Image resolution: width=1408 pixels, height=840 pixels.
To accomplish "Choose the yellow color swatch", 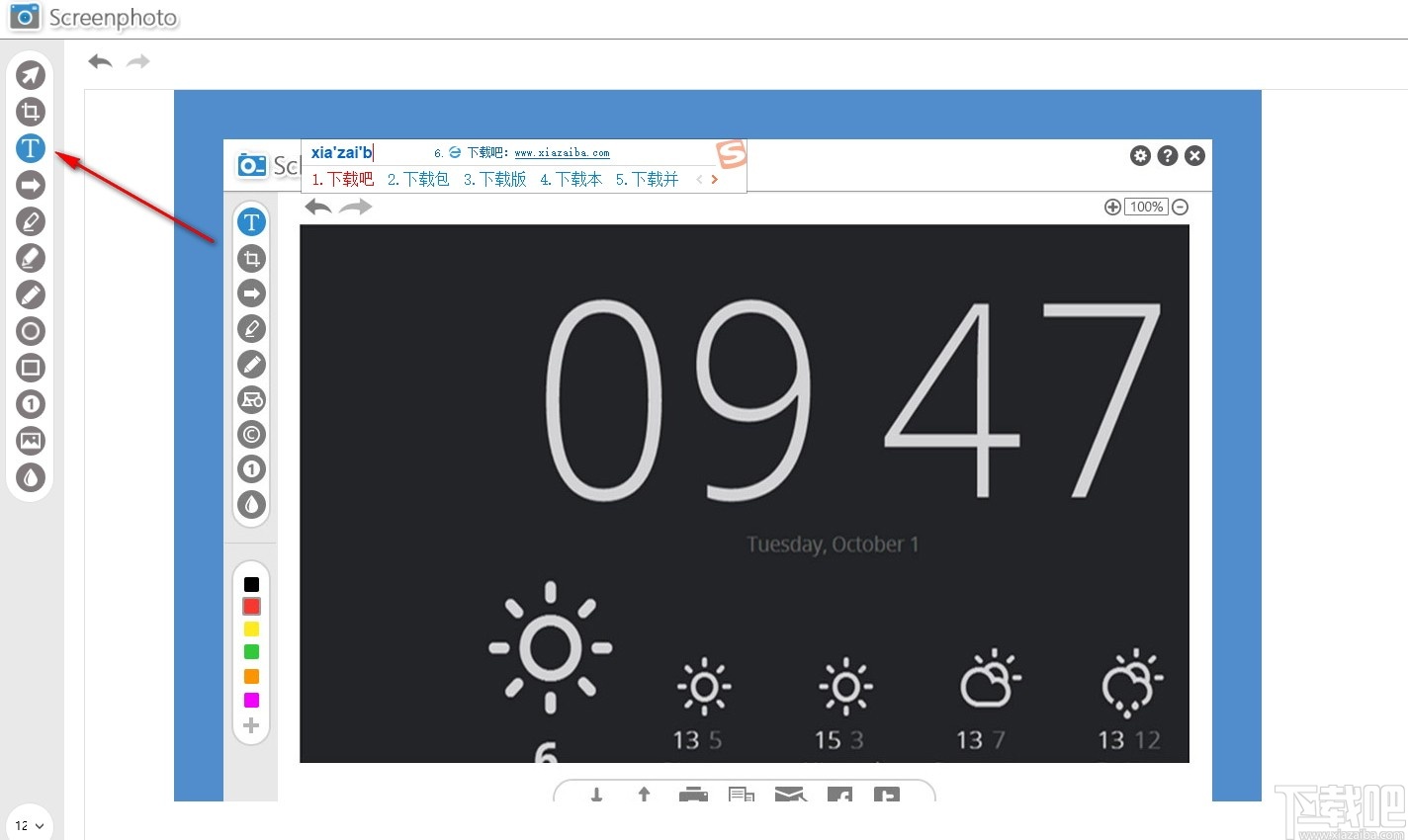I will [251, 629].
